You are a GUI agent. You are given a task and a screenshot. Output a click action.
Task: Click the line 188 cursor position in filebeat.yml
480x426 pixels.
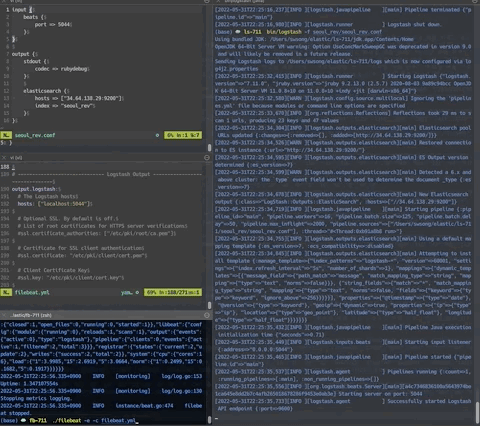(x=13, y=167)
